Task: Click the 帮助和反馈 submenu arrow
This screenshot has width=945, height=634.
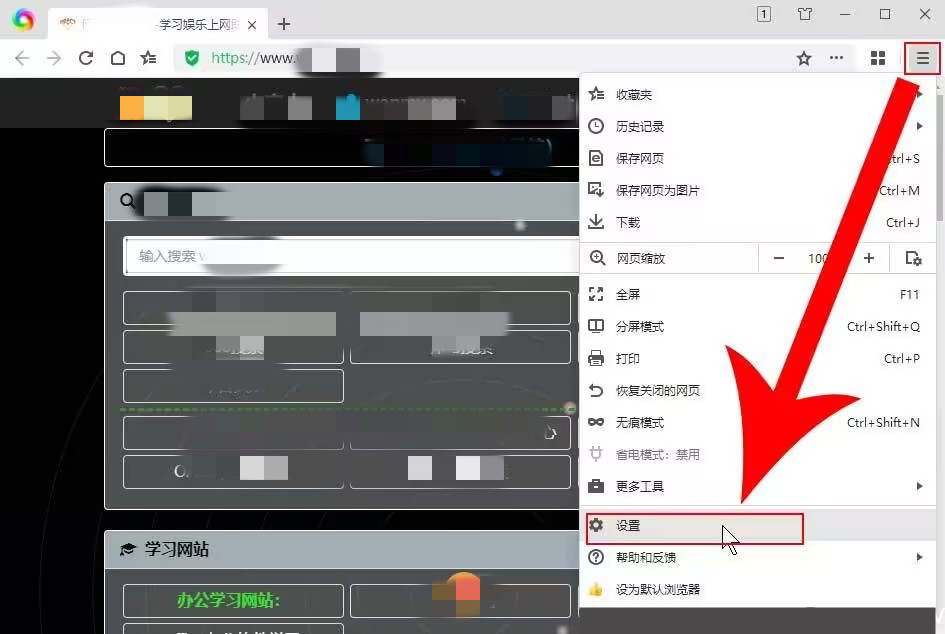Action: (919, 557)
